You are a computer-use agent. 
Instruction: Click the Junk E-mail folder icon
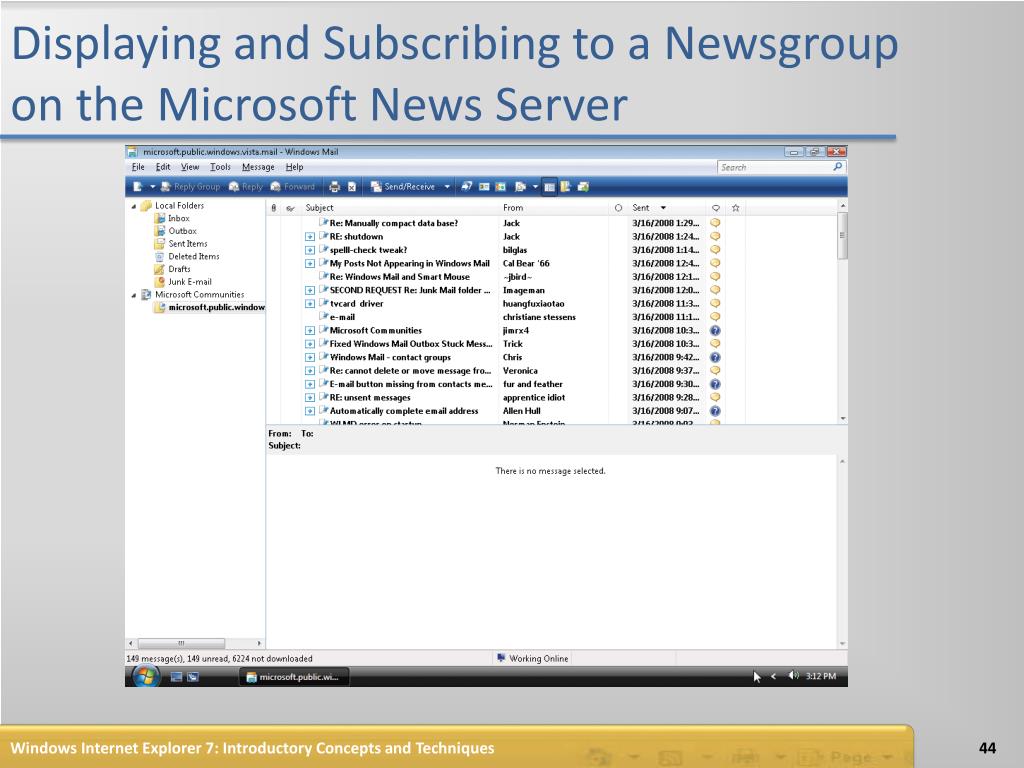pyautogui.click(x=159, y=282)
